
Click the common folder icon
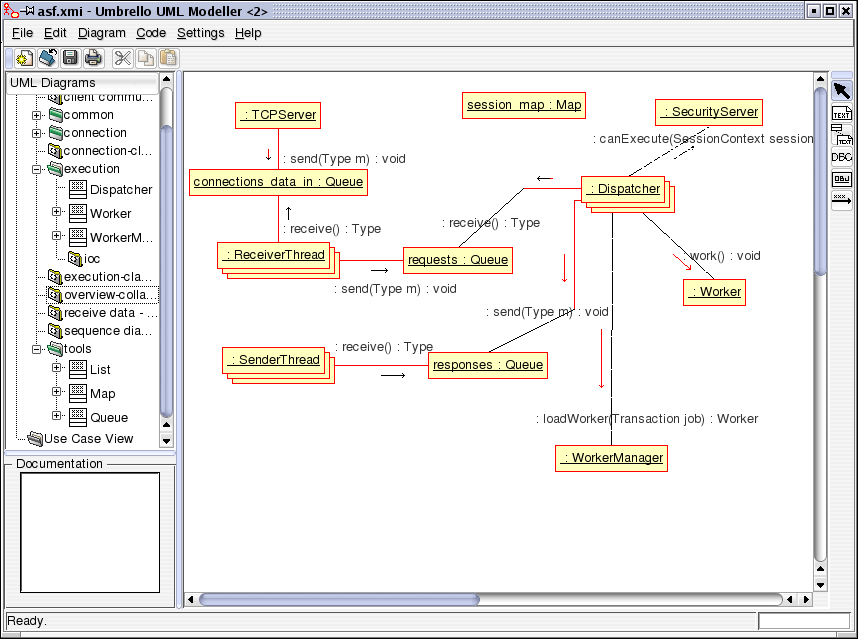click(x=55, y=115)
